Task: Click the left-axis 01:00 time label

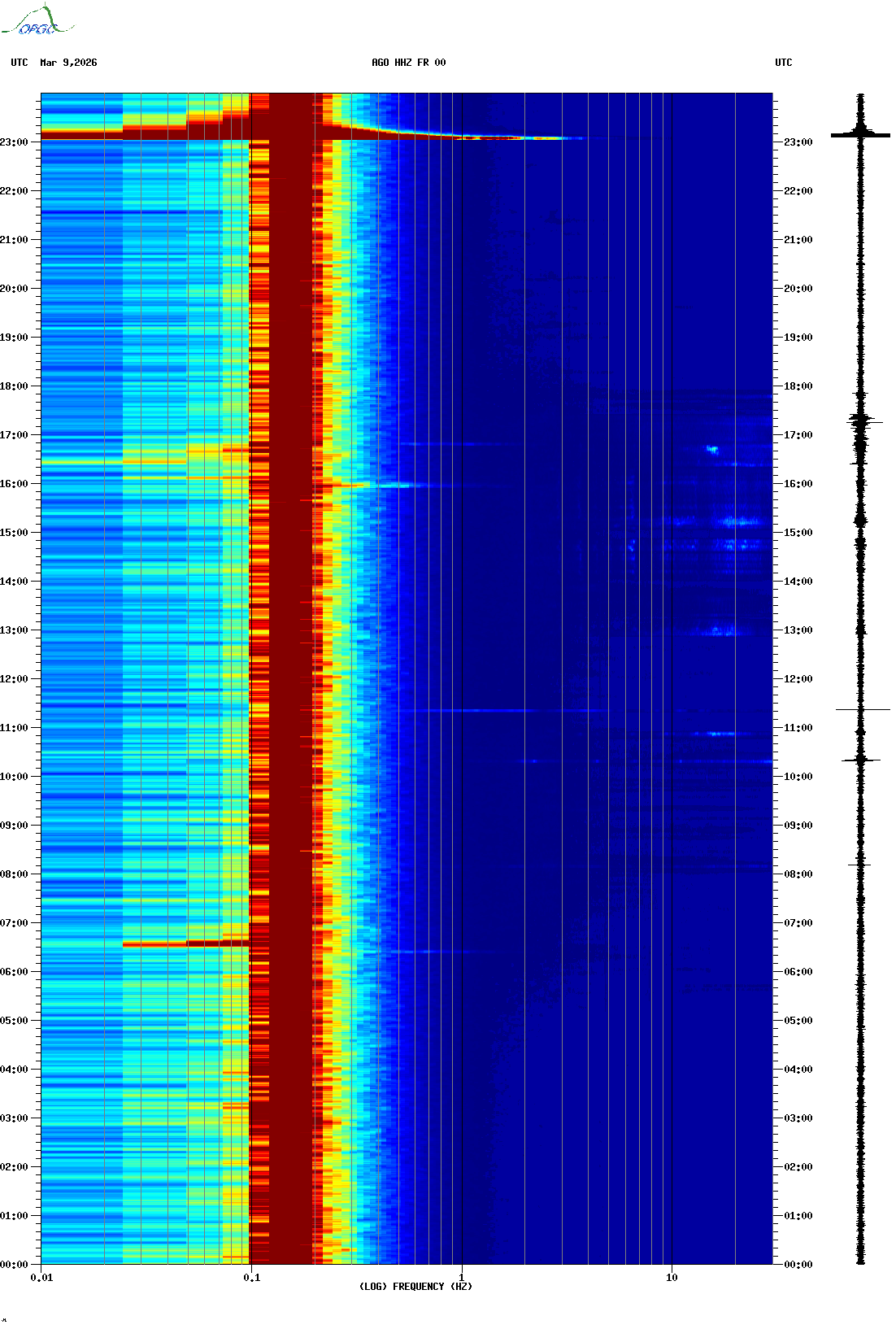Action: pos(14,1216)
